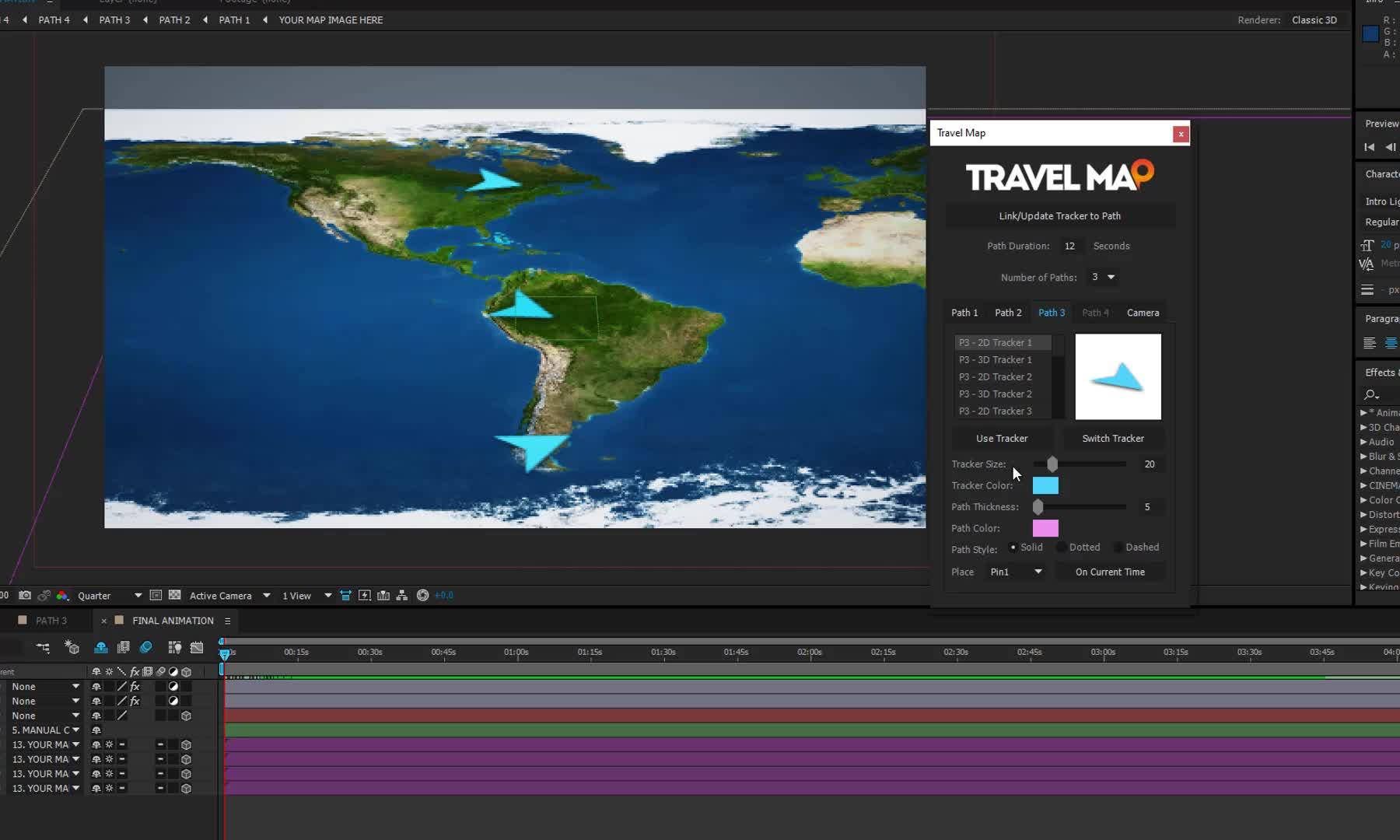The width and height of the screenshot is (1400, 840).
Task: Open the composition flowchart icon
Action: (402, 595)
